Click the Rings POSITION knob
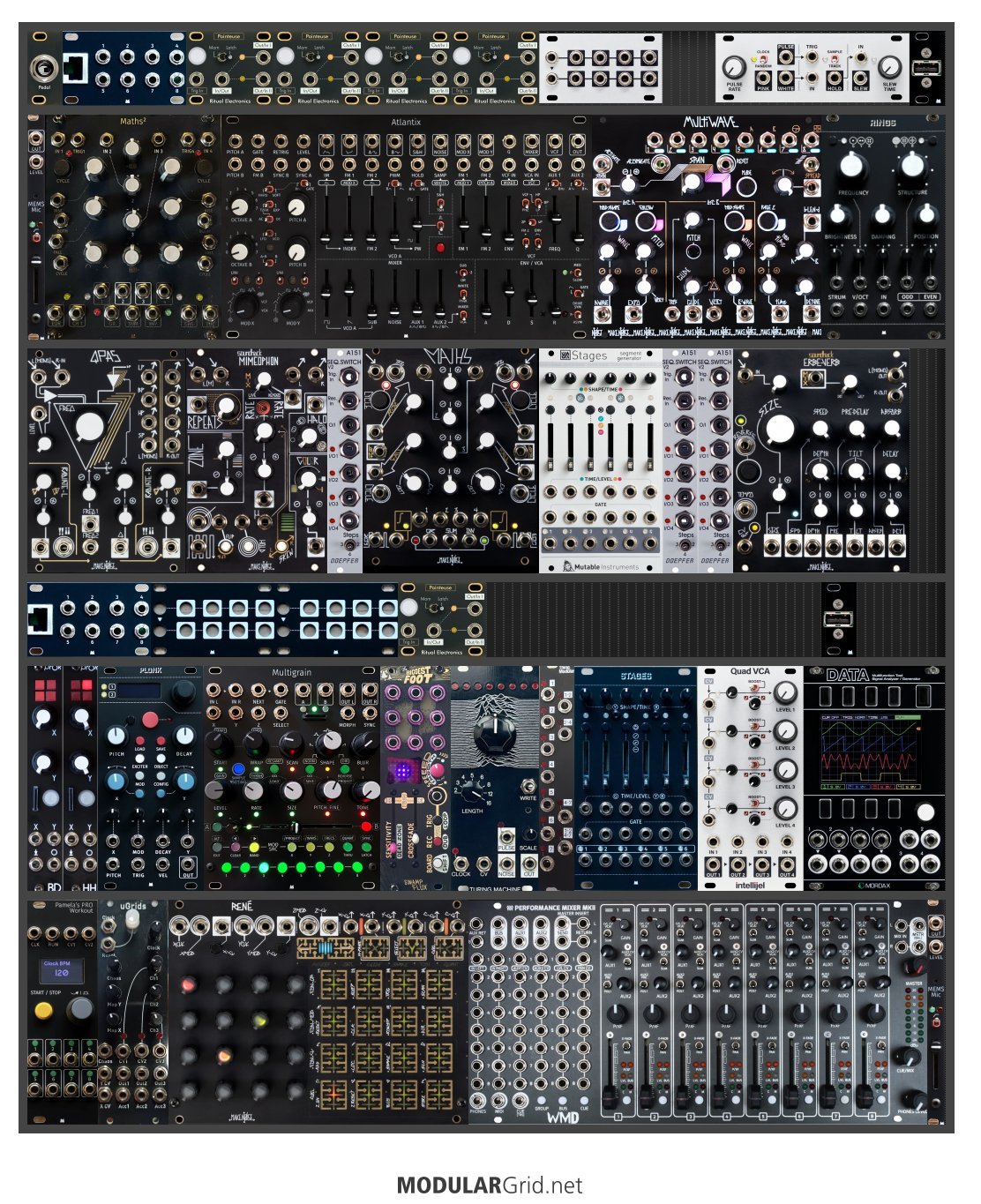 point(925,215)
